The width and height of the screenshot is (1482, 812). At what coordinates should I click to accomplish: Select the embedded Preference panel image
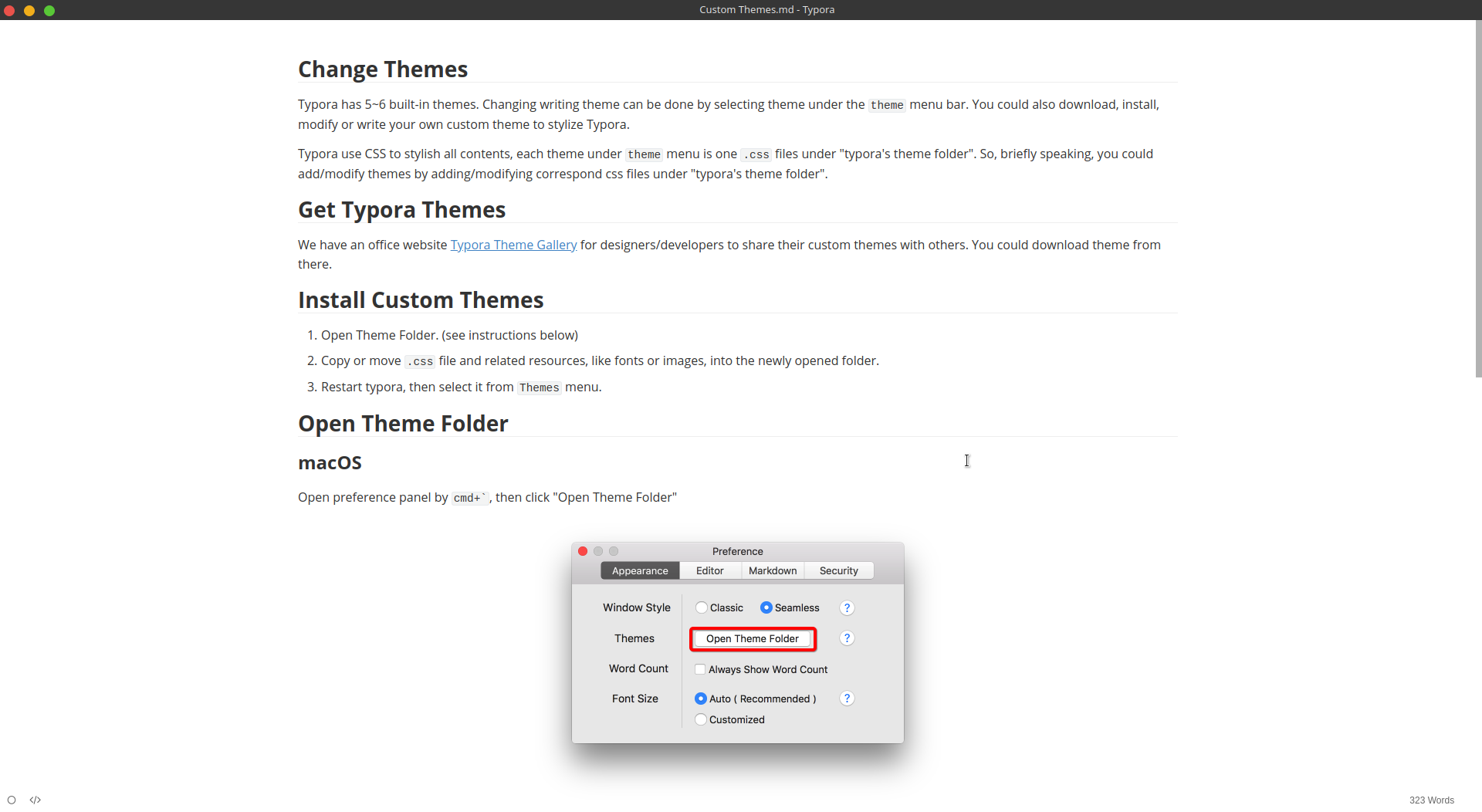click(x=737, y=643)
